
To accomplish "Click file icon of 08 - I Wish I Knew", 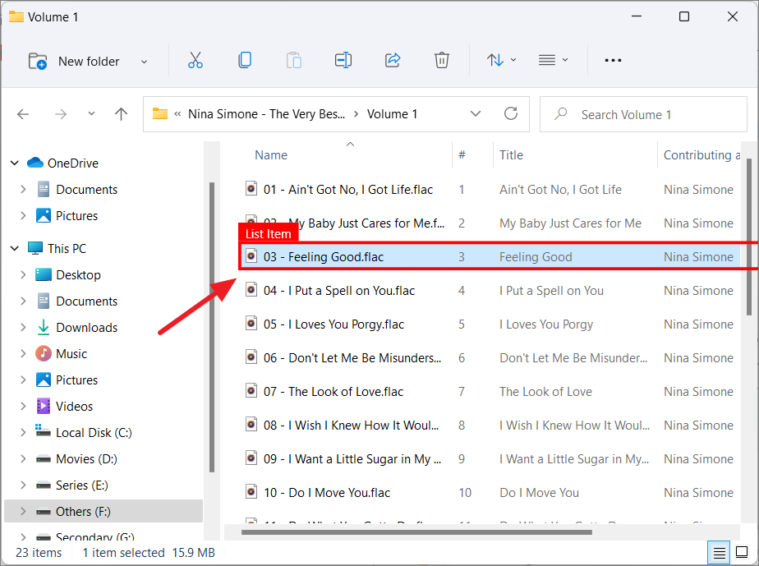I will [x=251, y=425].
